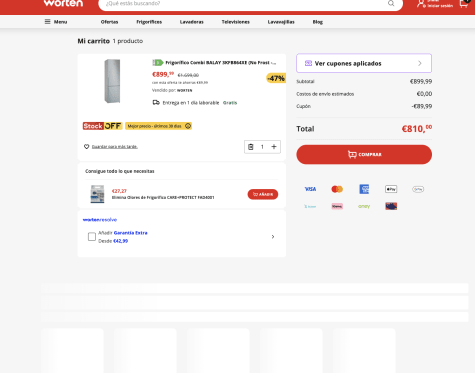
Task: Click the €27,27 accessory price
Action: click(x=119, y=191)
